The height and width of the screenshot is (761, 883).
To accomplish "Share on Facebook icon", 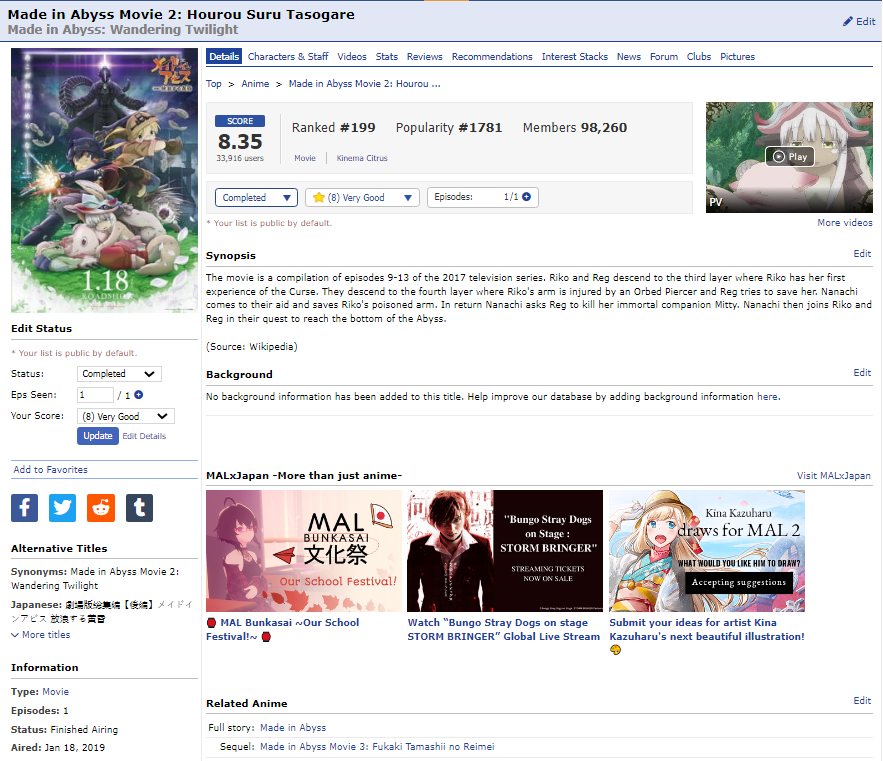I will [x=25, y=508].
